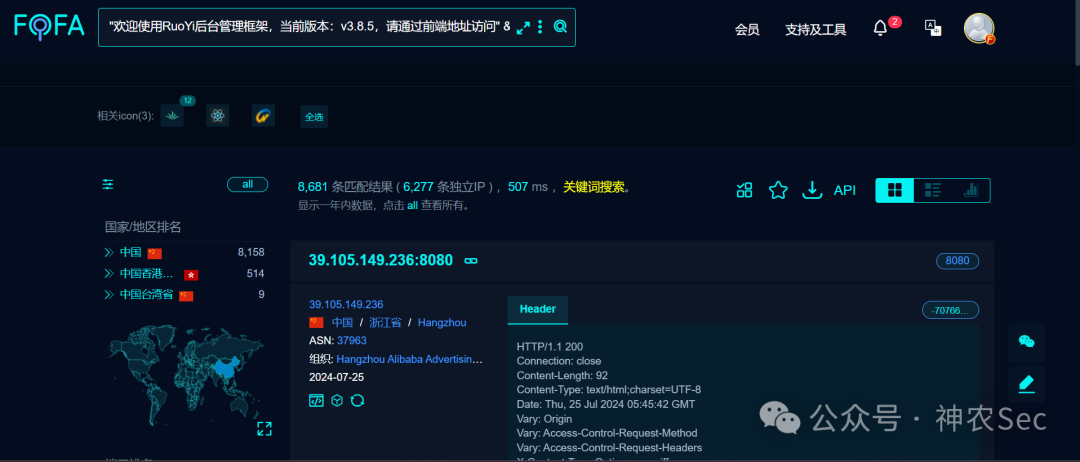Switch to grid view
Screen dimensions: 1080x462
coord(895,190)
